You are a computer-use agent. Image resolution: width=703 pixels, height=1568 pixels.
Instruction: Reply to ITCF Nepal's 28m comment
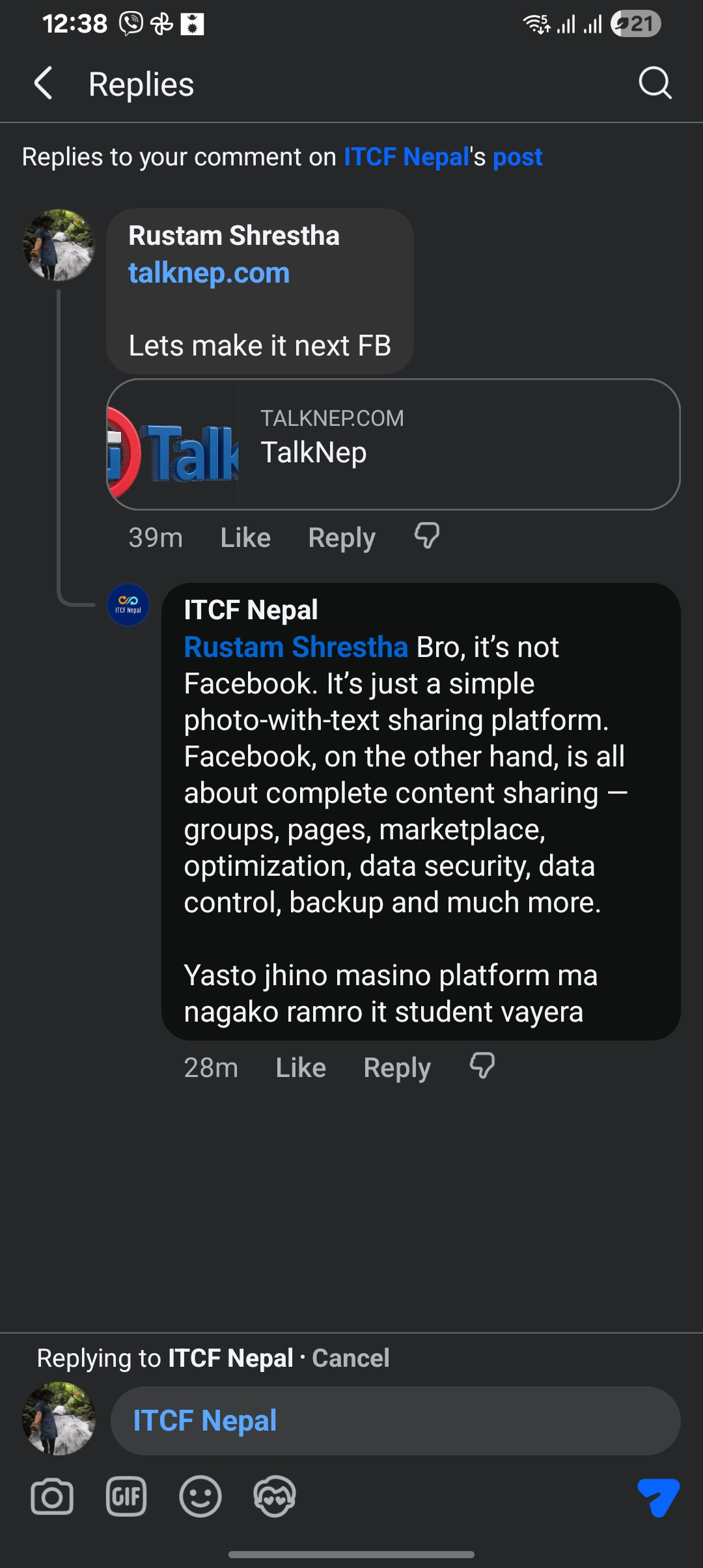click(397, 1068)
